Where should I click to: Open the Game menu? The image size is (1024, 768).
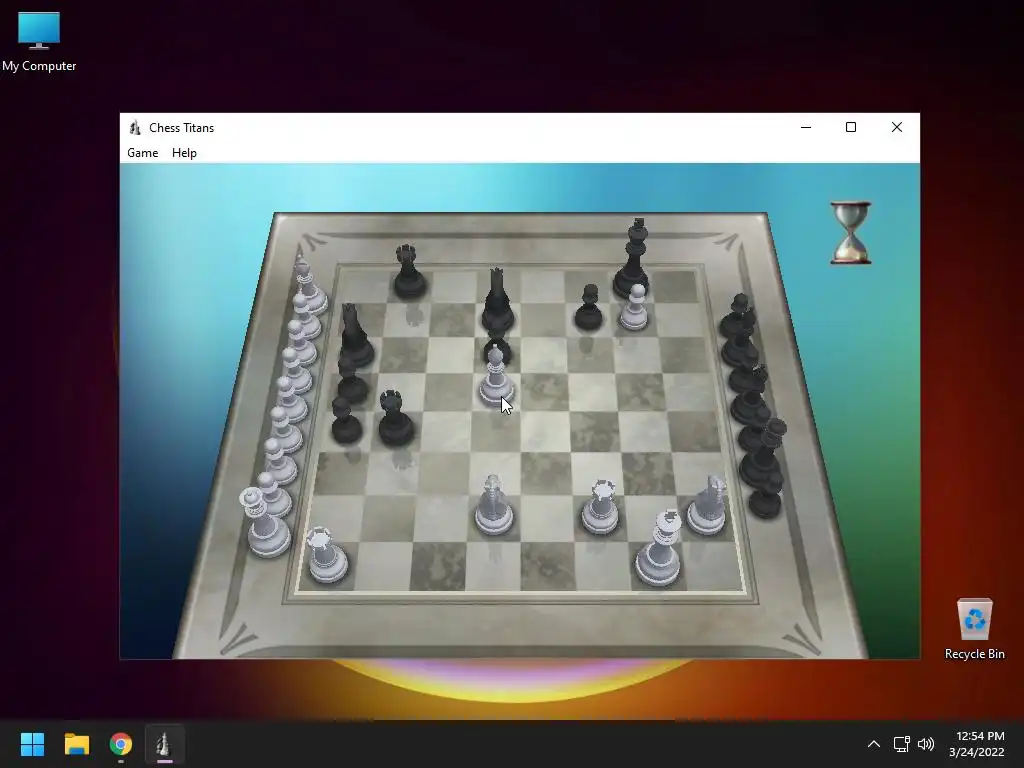point(142,153)
